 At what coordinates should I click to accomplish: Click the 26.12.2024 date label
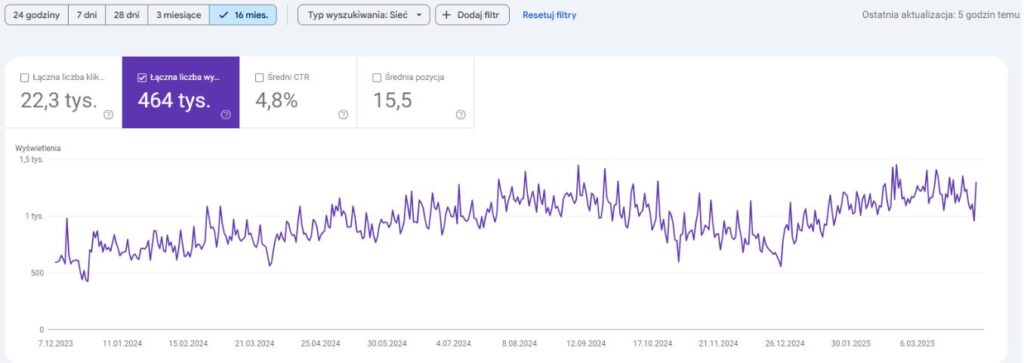coord(785,343)
